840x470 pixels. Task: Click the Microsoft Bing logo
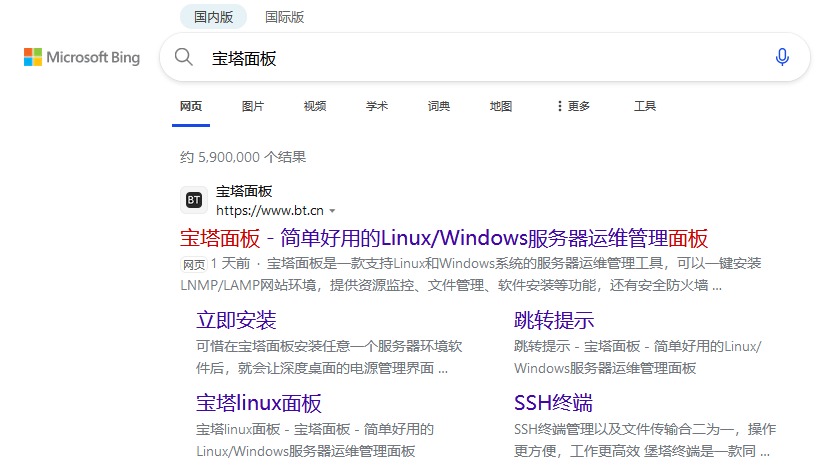(82, 57)
